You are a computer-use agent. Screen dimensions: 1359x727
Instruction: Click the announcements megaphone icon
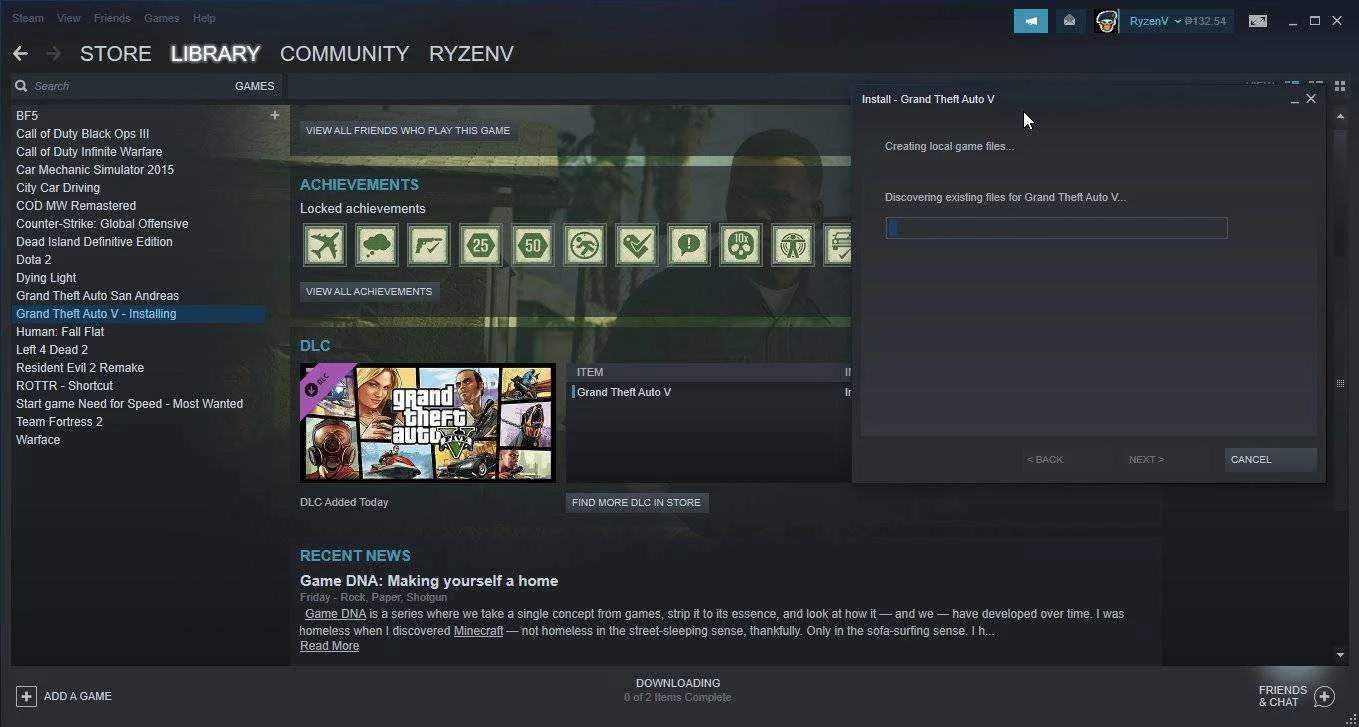point(1030,21)
